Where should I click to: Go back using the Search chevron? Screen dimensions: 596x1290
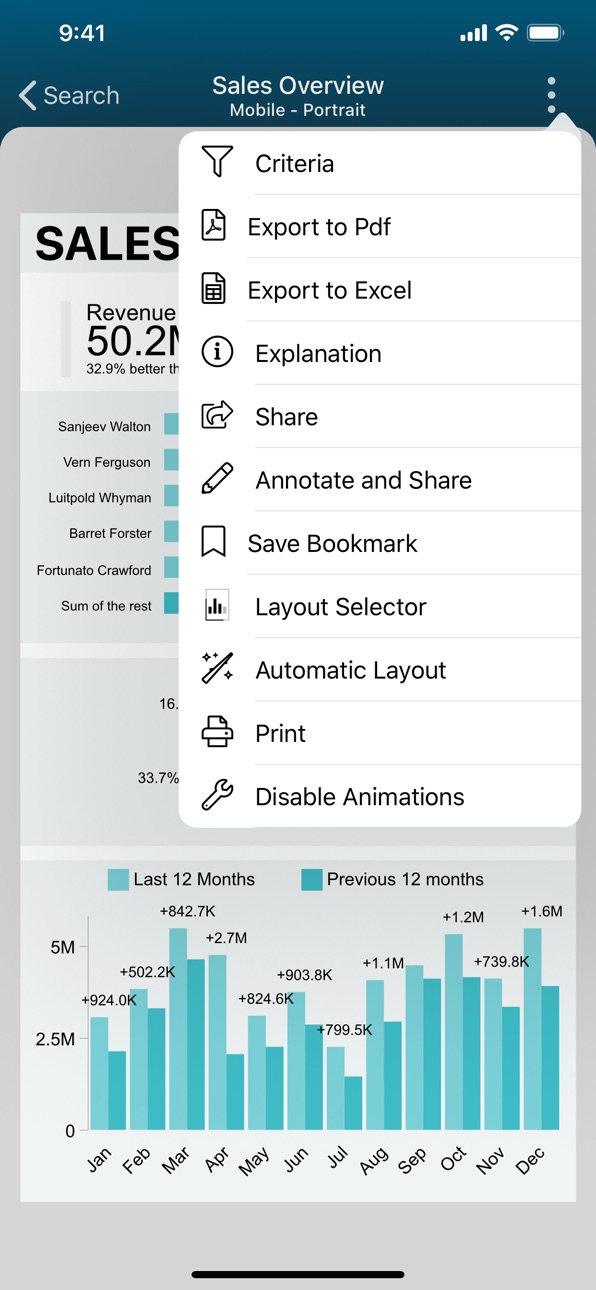click(68, 96)
